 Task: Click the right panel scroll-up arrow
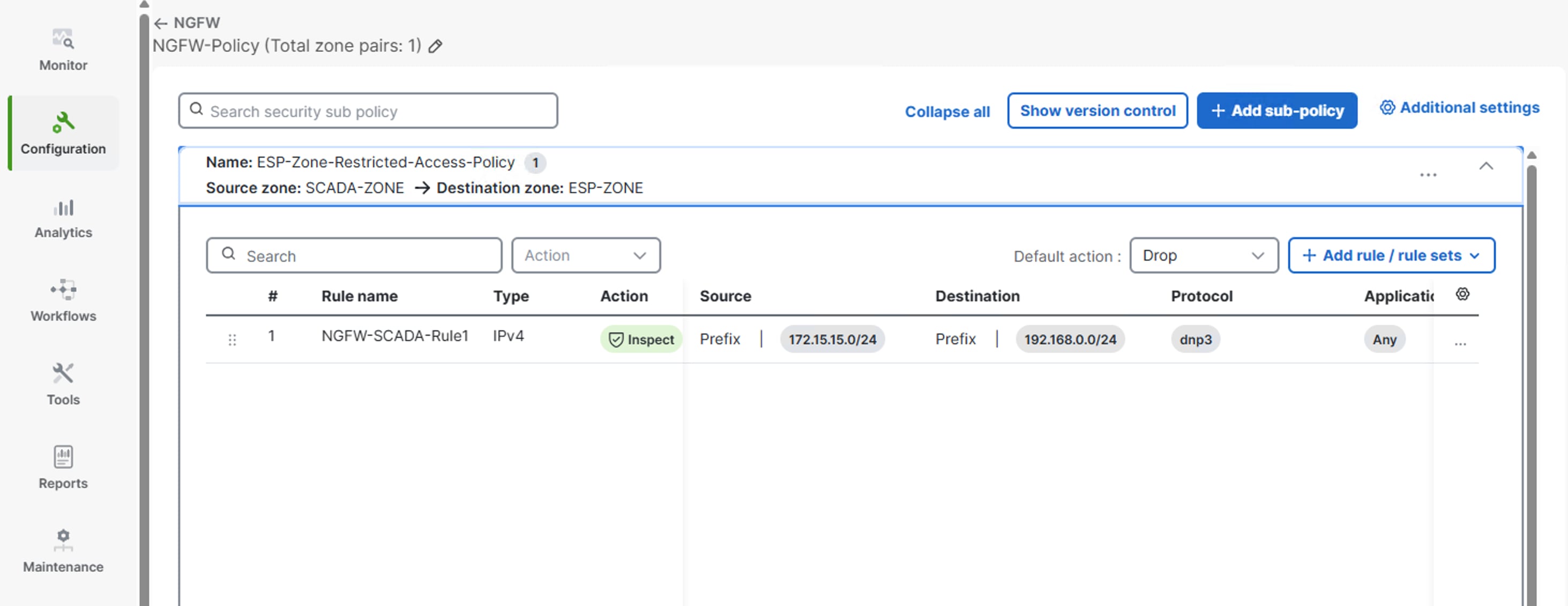1532,156
